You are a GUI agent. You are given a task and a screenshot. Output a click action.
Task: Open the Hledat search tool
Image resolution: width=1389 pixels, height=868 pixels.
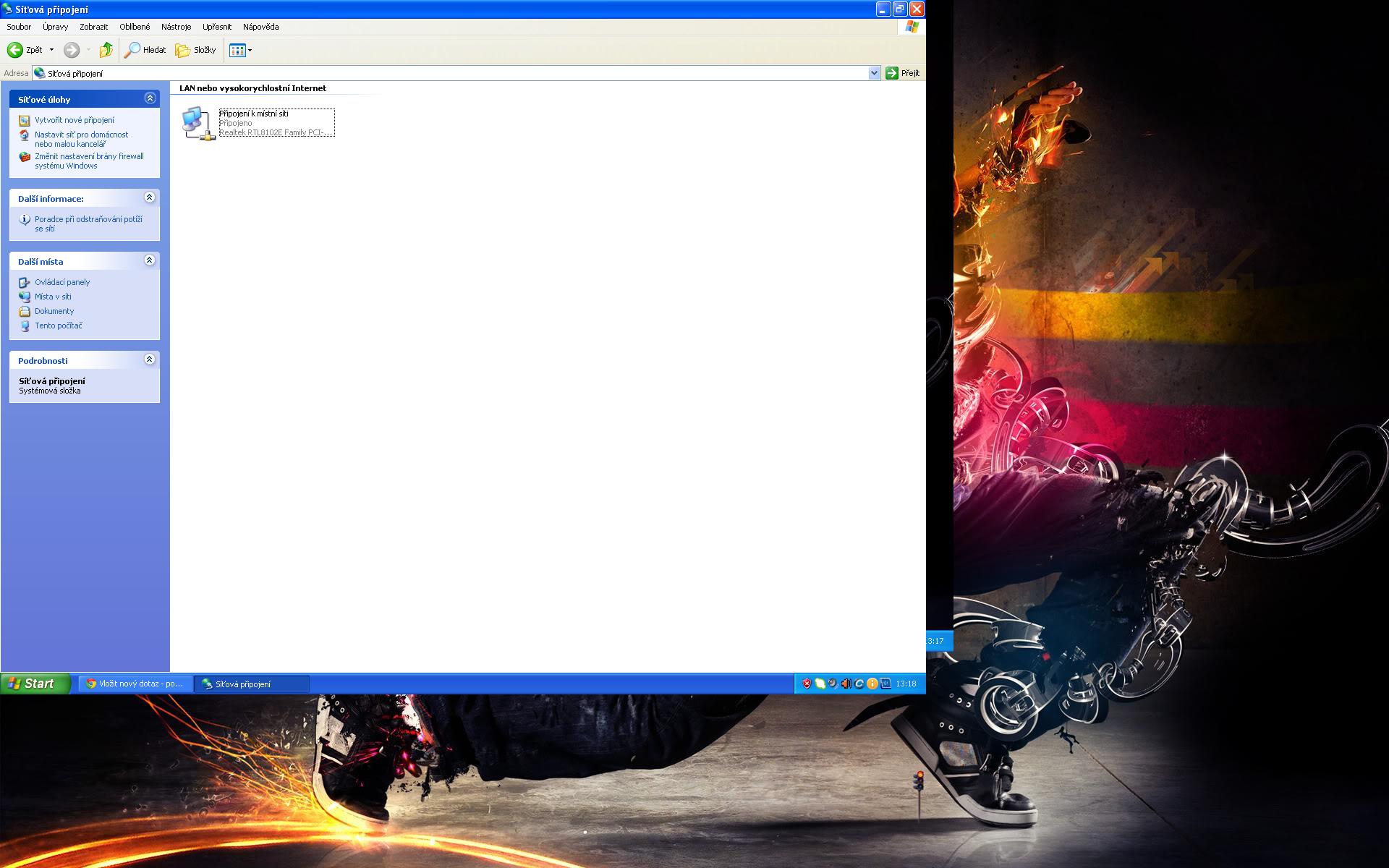pyautogui.click(x=145, y=50)
